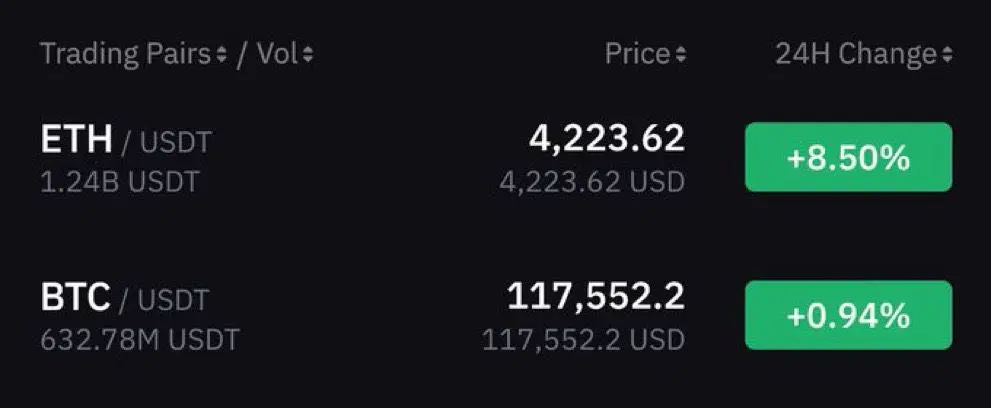Click the 117,552.2 USD converted price

pyautogui.click(x=583, y=340)
